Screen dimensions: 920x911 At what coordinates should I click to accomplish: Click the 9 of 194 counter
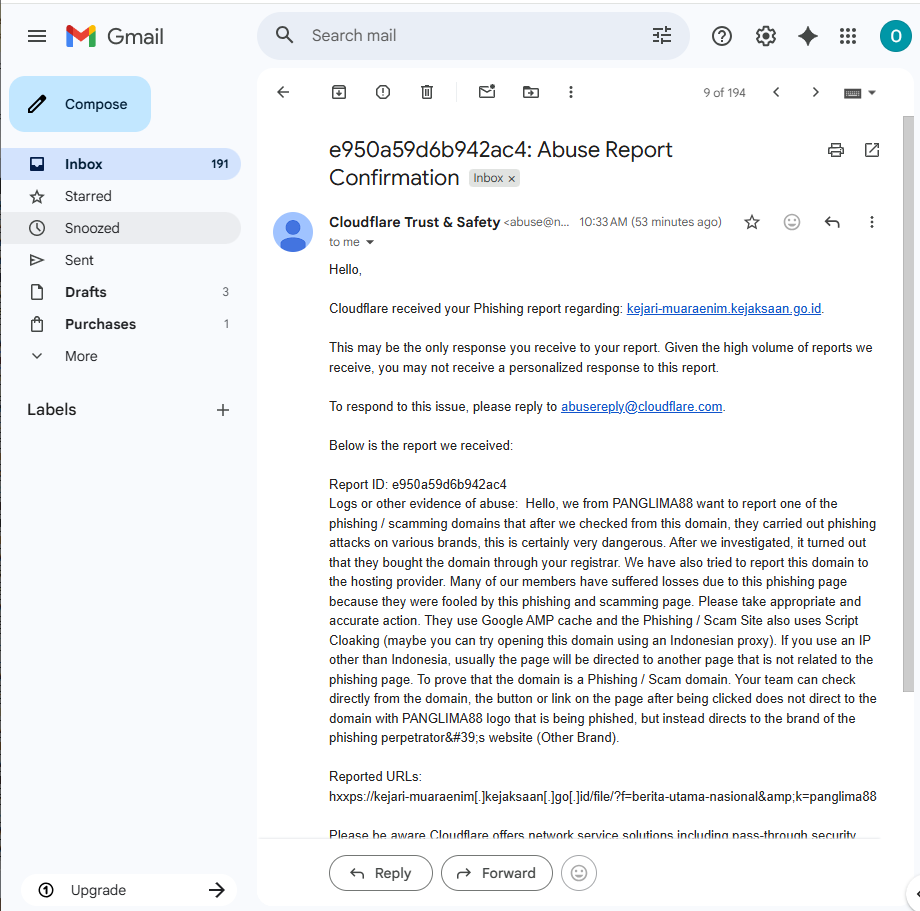pos(724,93)
